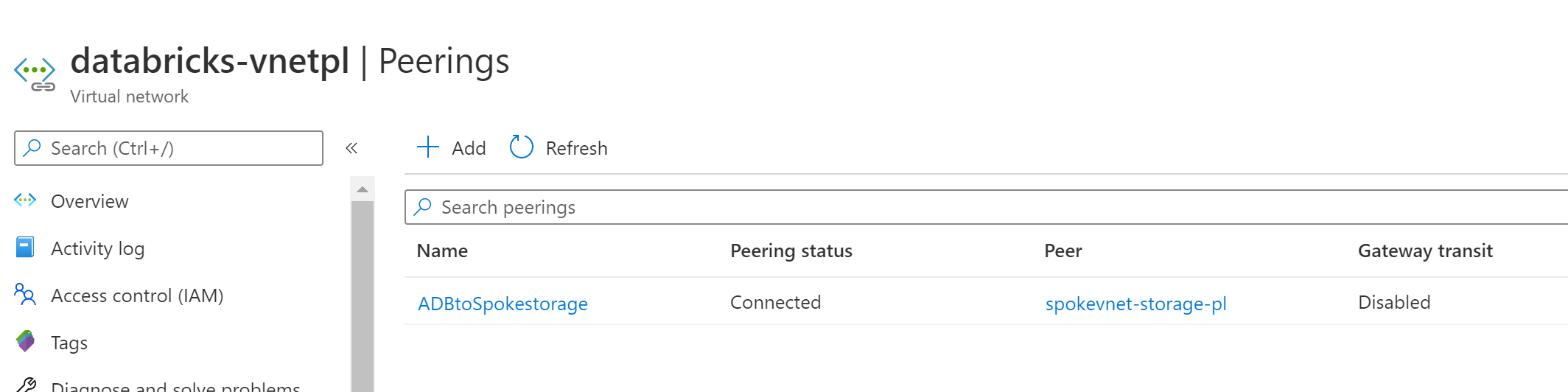This screenshot has height=392, width=1568.
Task: Open the Overview menu item
Action: click(89, 201)
